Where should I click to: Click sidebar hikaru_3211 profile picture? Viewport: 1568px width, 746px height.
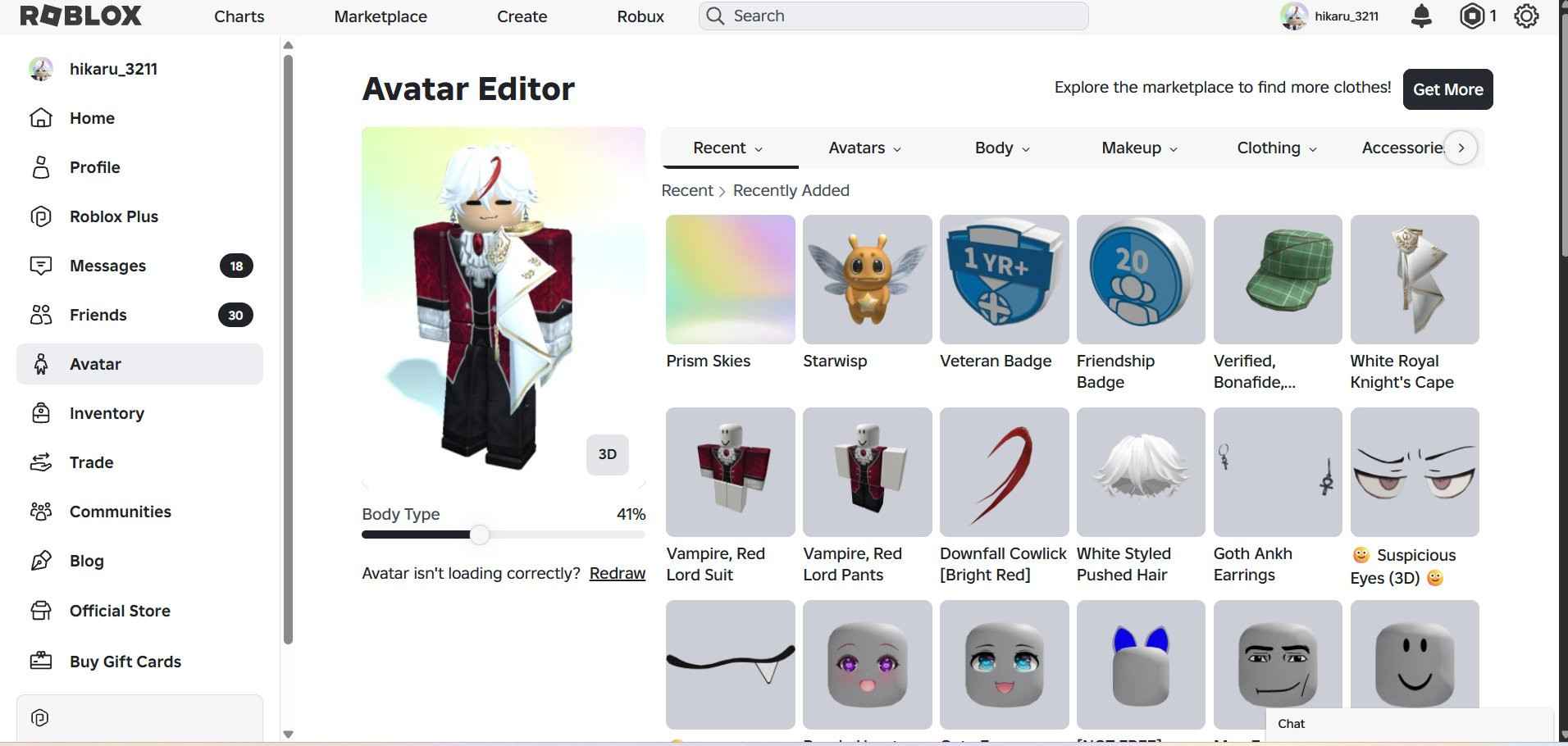(41, 69)
